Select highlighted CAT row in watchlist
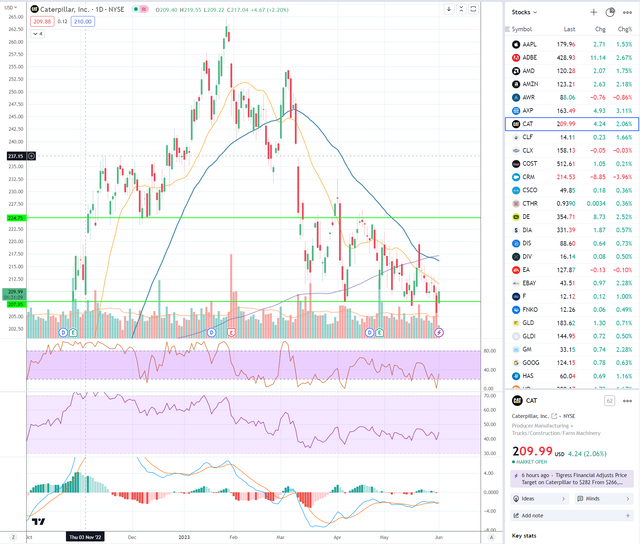Screen dimensions: 640x544 572,124
